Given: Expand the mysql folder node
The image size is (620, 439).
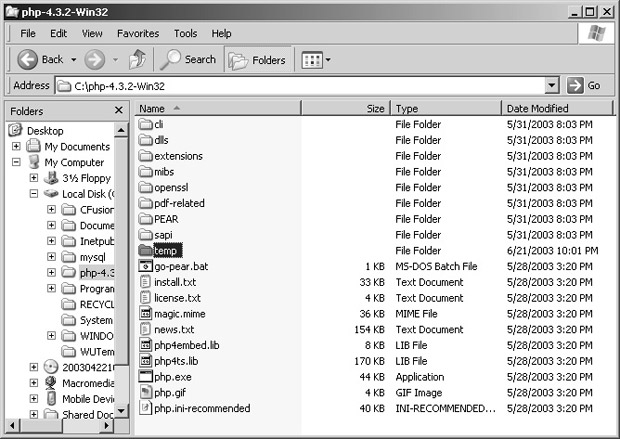Looking at the screenshot, I should coord(51,257).
